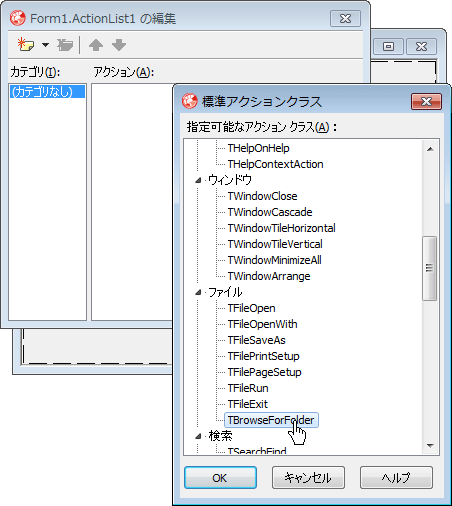Viewport: 452px width, 506px height.
Task: Close the 標準アクションクラス dialog
Action: coord(426,101)
